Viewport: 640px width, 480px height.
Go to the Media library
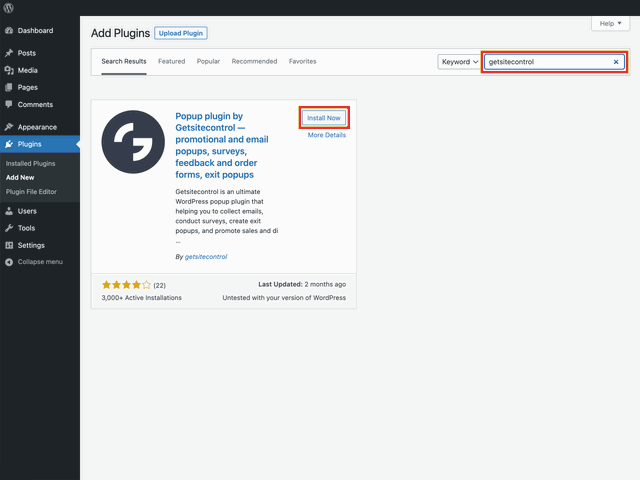click(x=28, y=70)
